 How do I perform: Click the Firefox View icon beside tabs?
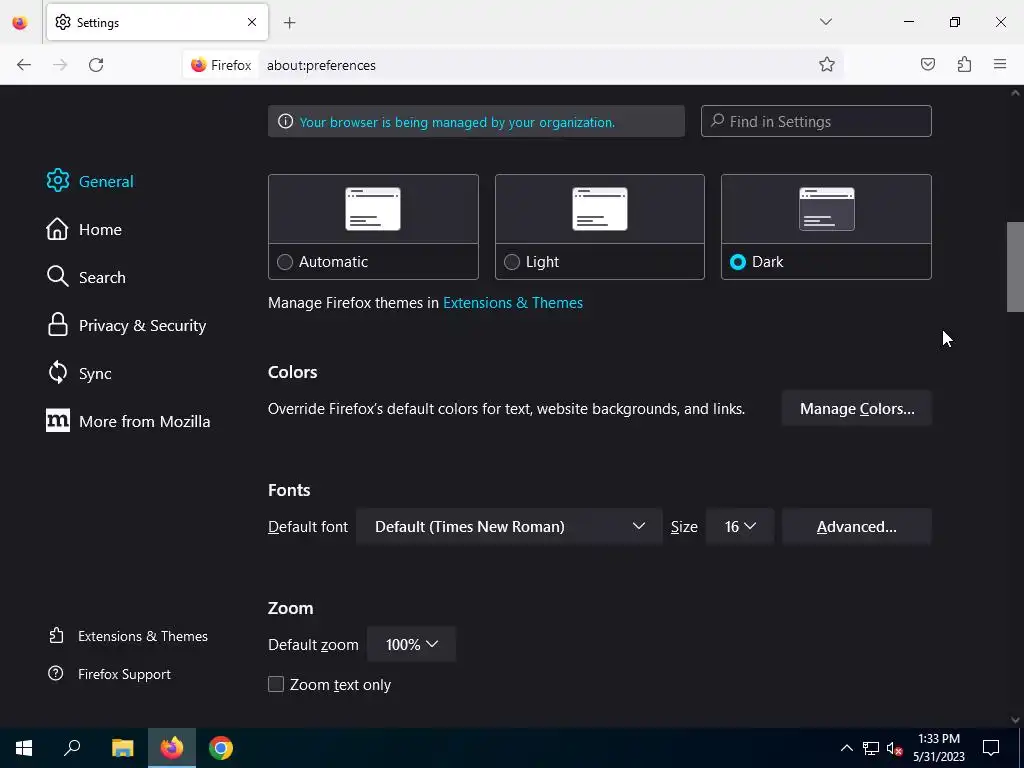[20, 23]
